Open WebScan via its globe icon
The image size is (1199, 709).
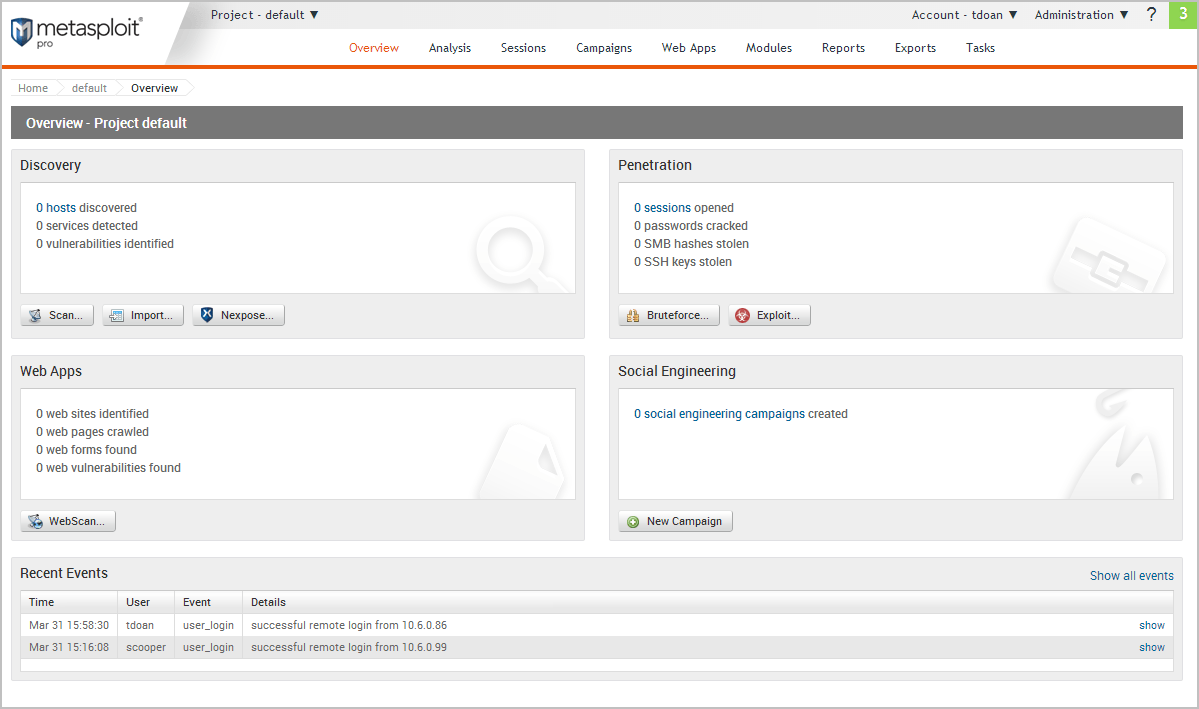35,522
